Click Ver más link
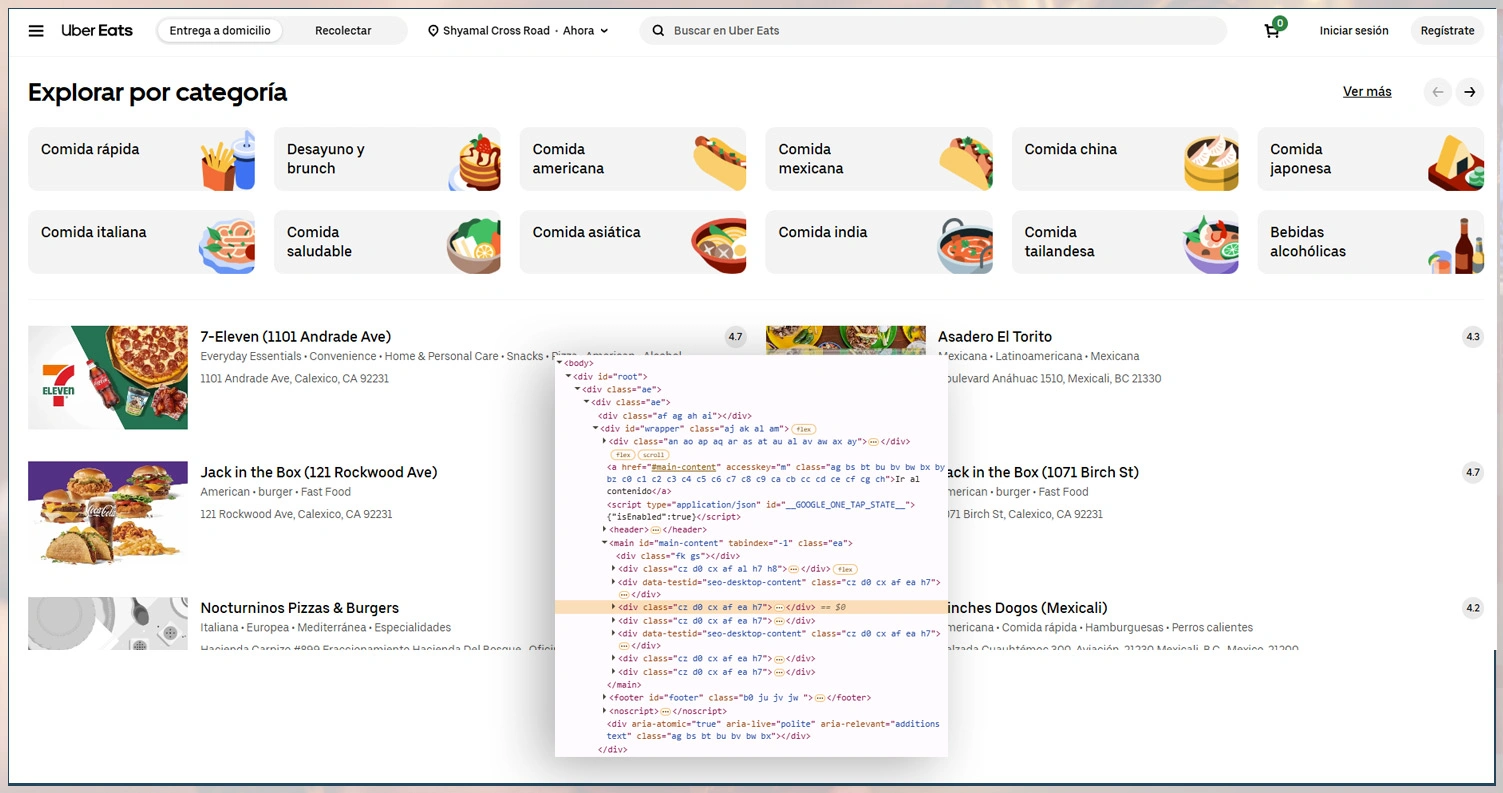 1367,92
